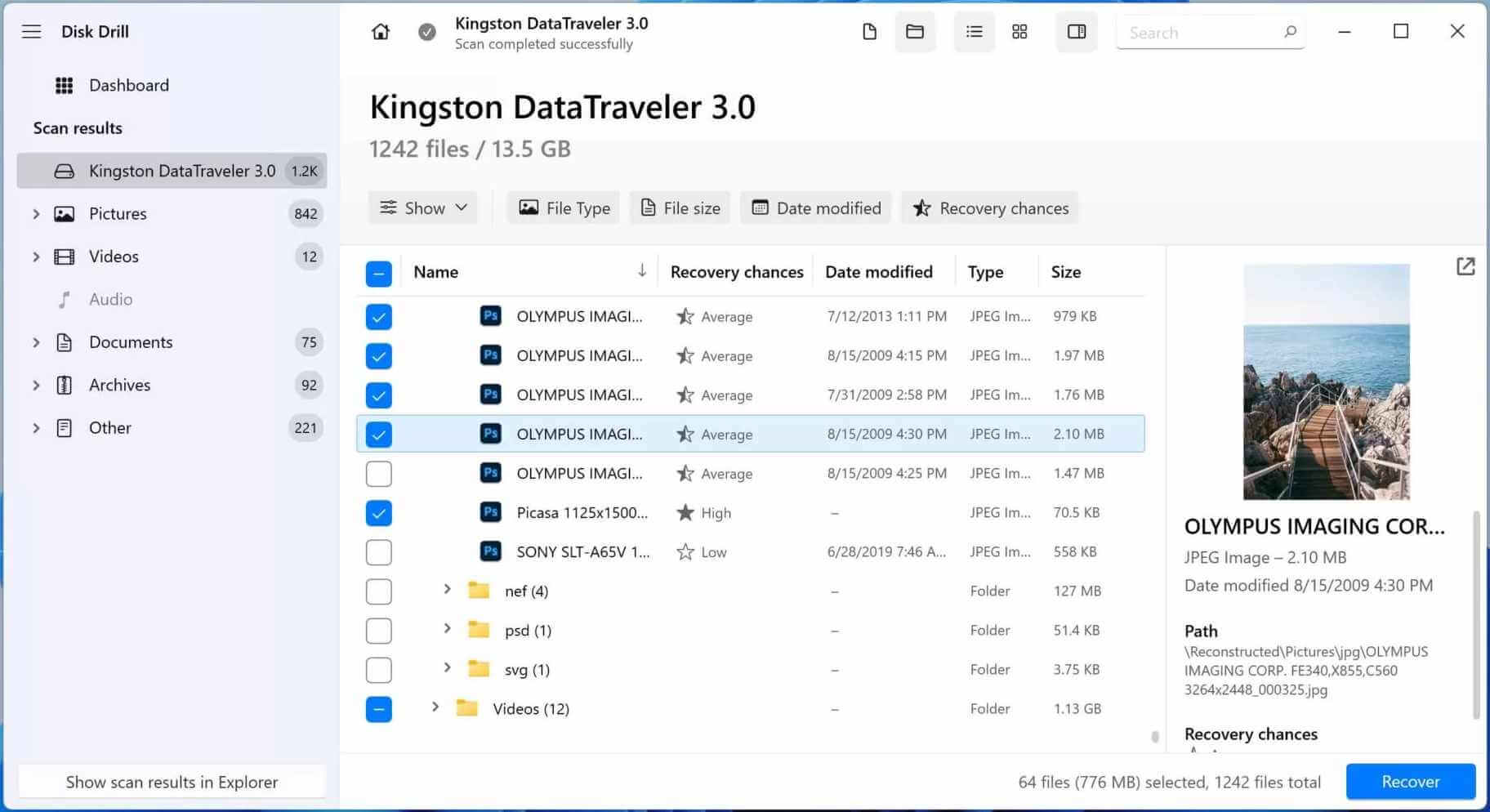Screen dimensions: 1490x812
Task: Open the Show filter dropdown
Action: tap(423, 208)
